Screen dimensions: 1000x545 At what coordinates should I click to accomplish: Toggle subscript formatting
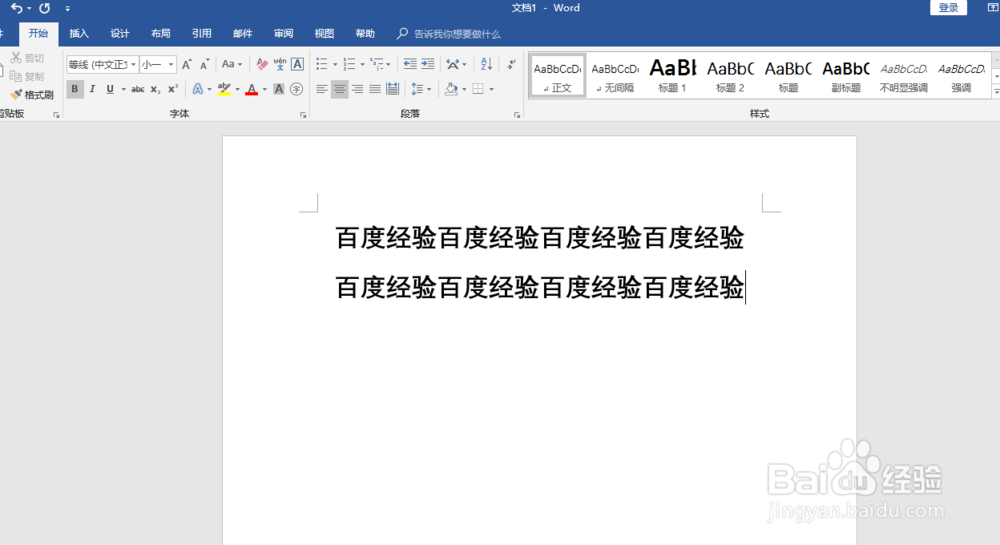(155, 89)
